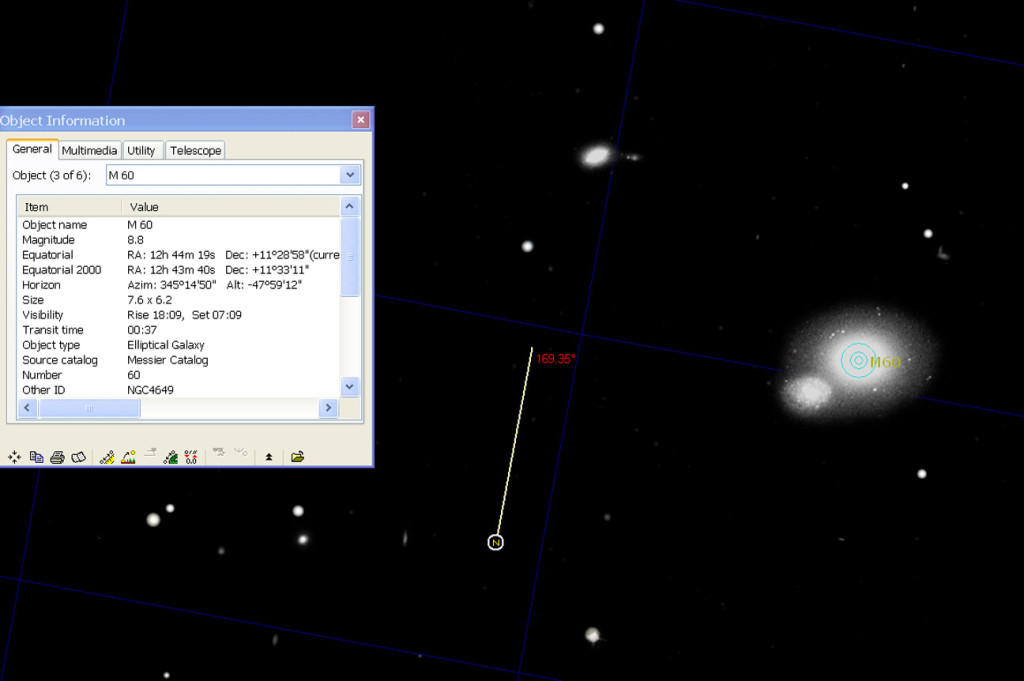Open the yellow folder icon in toolbar
The image size is (1024, 681).
point(297,457)
